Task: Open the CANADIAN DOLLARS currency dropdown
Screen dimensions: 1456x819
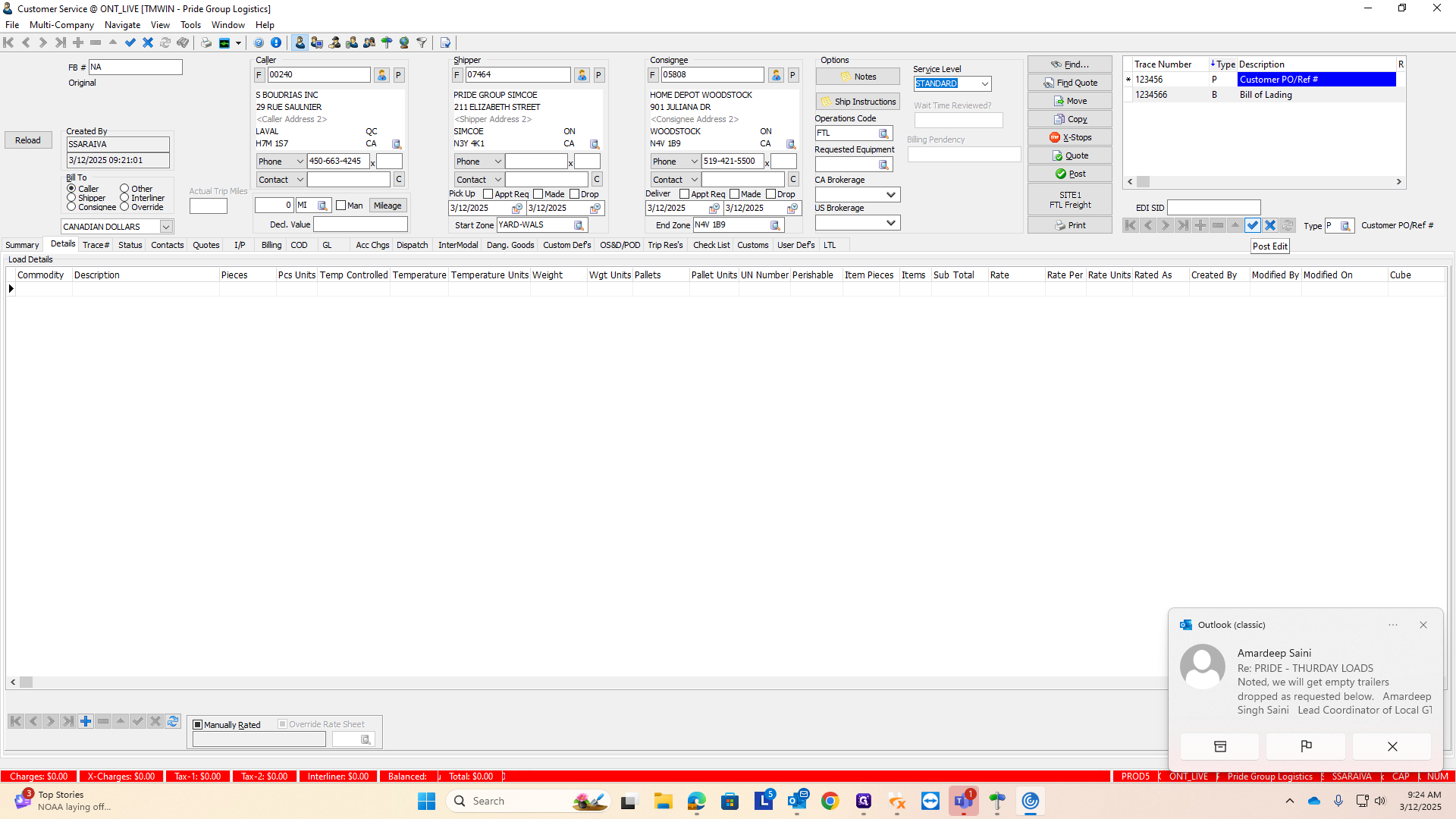Action: tap(165, 227)
